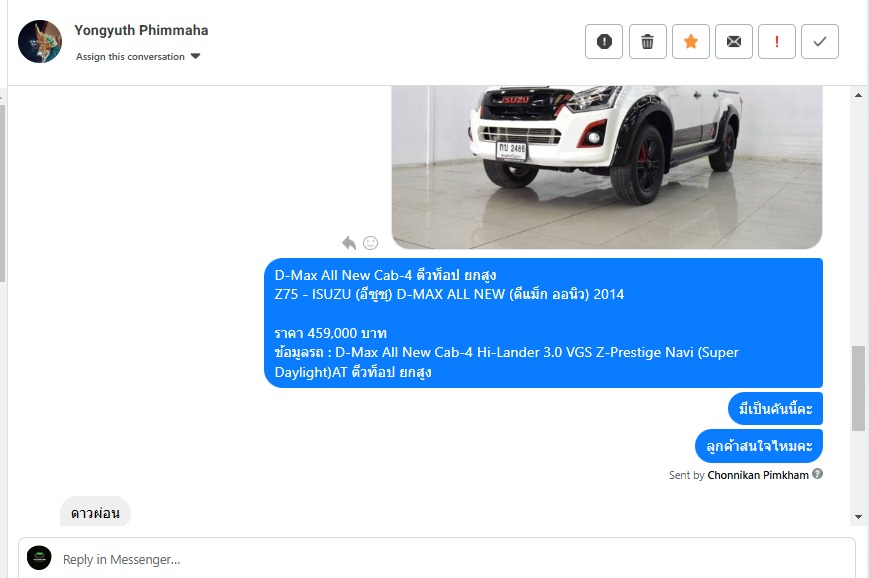The height and width of the screenshot is (578, 869).
Task: Open Yongyuth Phimmaha's profile picture
Action: coord(40,42)
